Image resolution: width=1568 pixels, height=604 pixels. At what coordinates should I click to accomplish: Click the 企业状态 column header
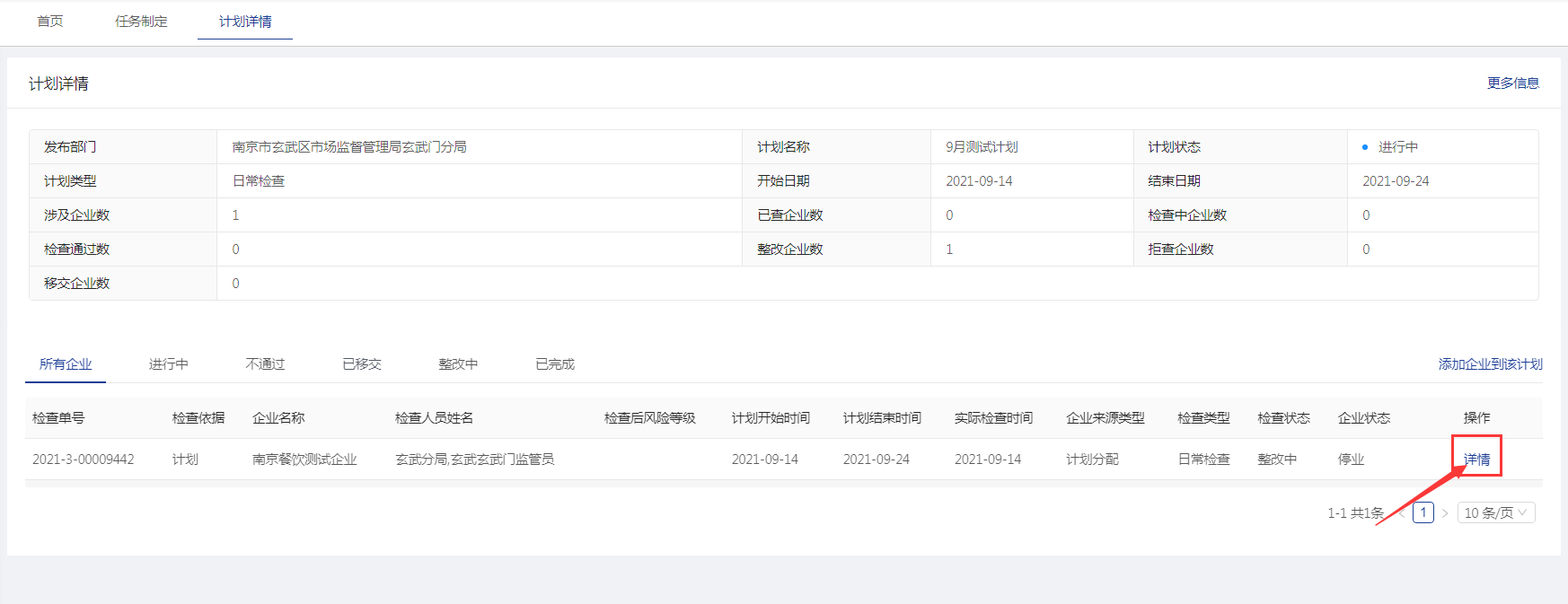[x=1363, y=417]
